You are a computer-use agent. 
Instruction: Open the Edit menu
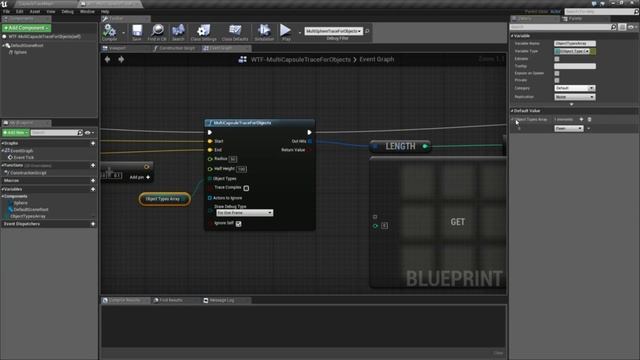pos(19,11)
